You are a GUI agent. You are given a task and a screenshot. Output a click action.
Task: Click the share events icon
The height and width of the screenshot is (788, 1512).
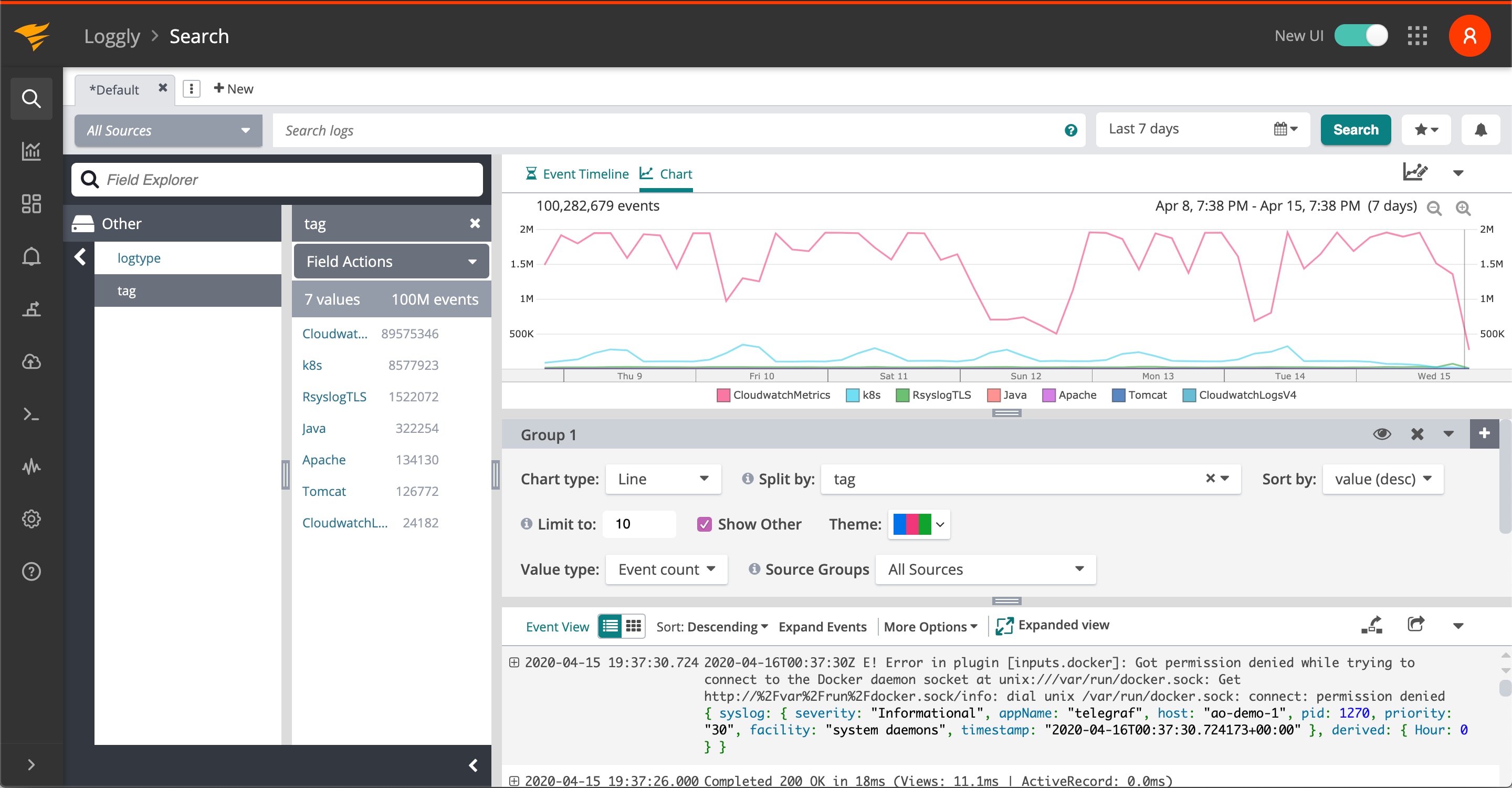pyautogui.click(x=1416, y=625)
